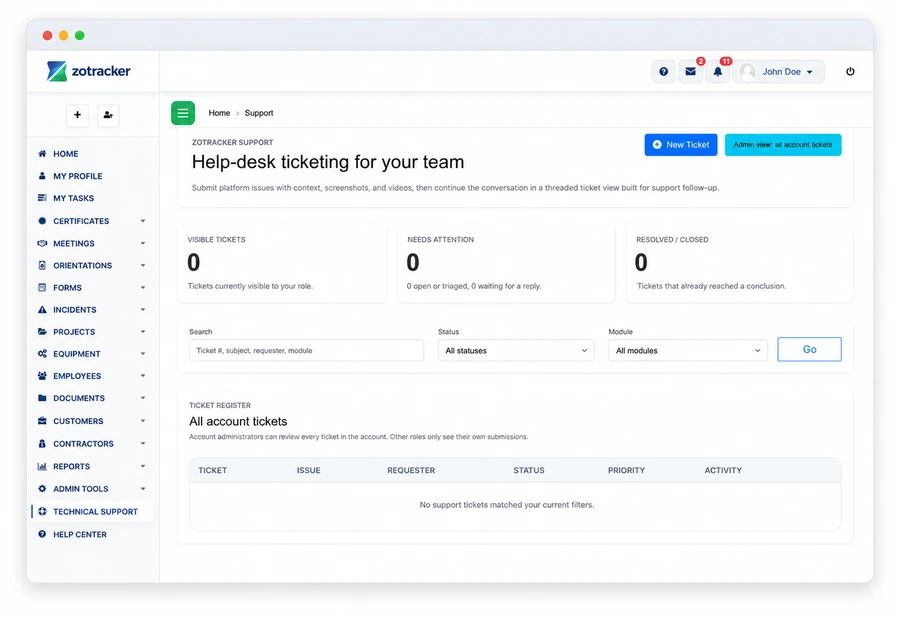Open the notifications bell icon
The width and height of the screenshot is (900, 620).
point(717,72)
